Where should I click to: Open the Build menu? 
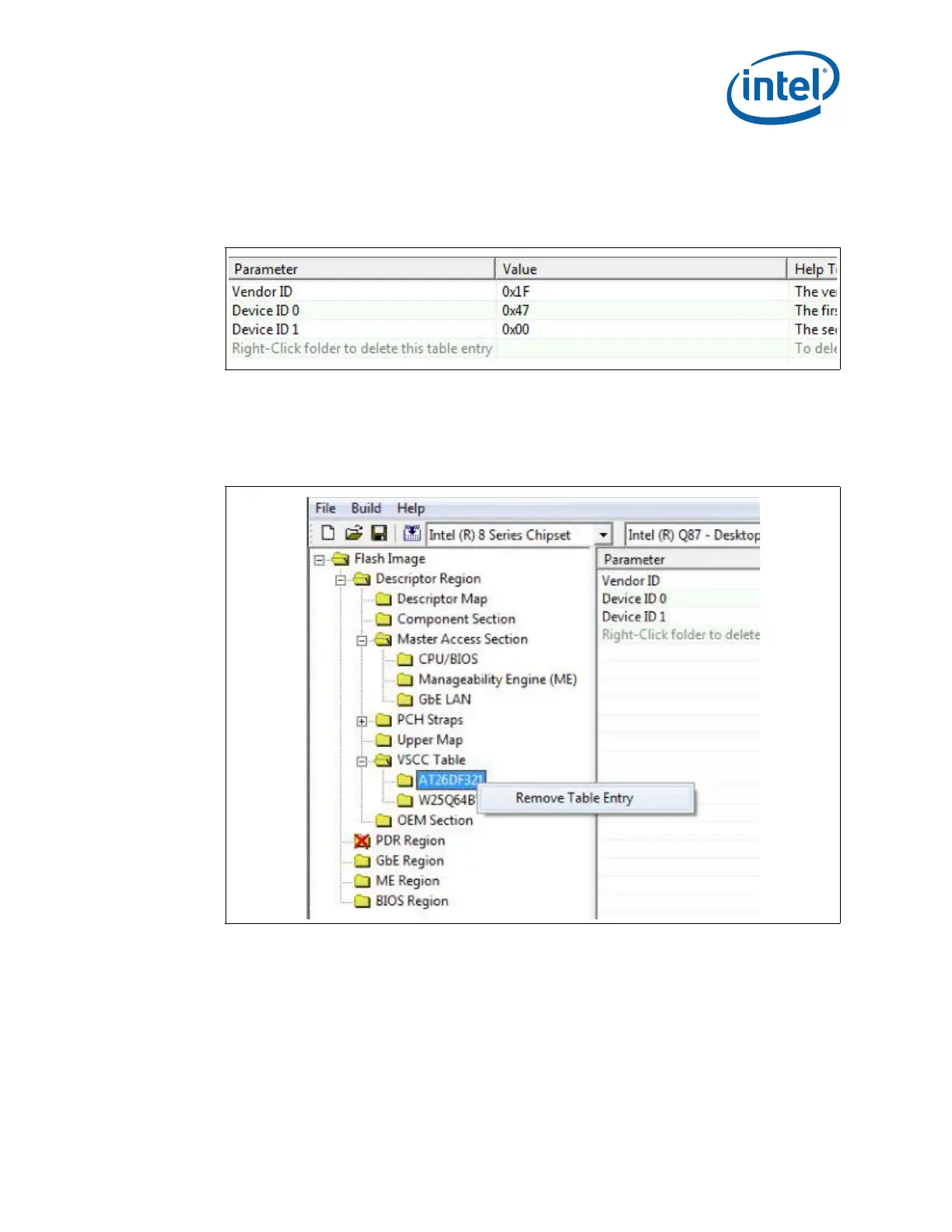point(366,508)
